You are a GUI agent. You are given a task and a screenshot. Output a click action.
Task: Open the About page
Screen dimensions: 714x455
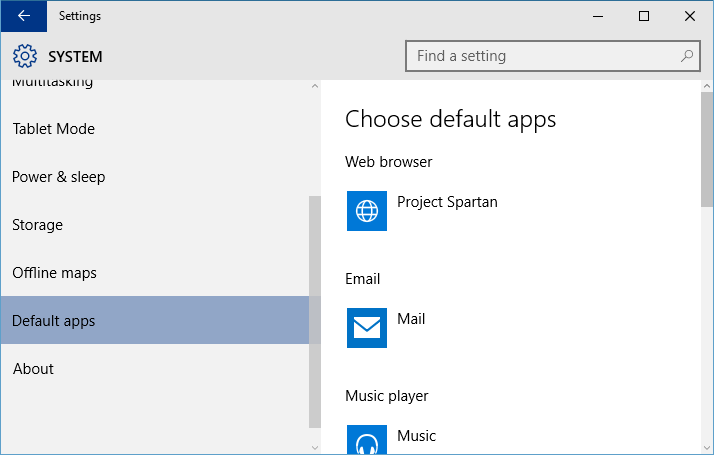(33, 369)
